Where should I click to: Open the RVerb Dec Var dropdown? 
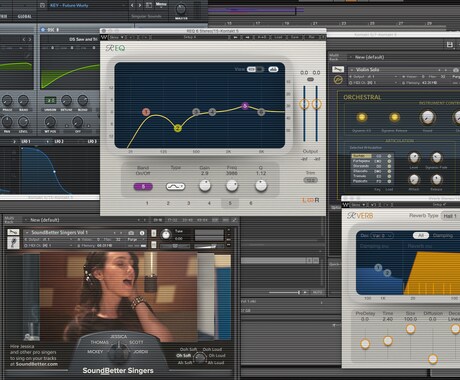click(x=382, y=235)
